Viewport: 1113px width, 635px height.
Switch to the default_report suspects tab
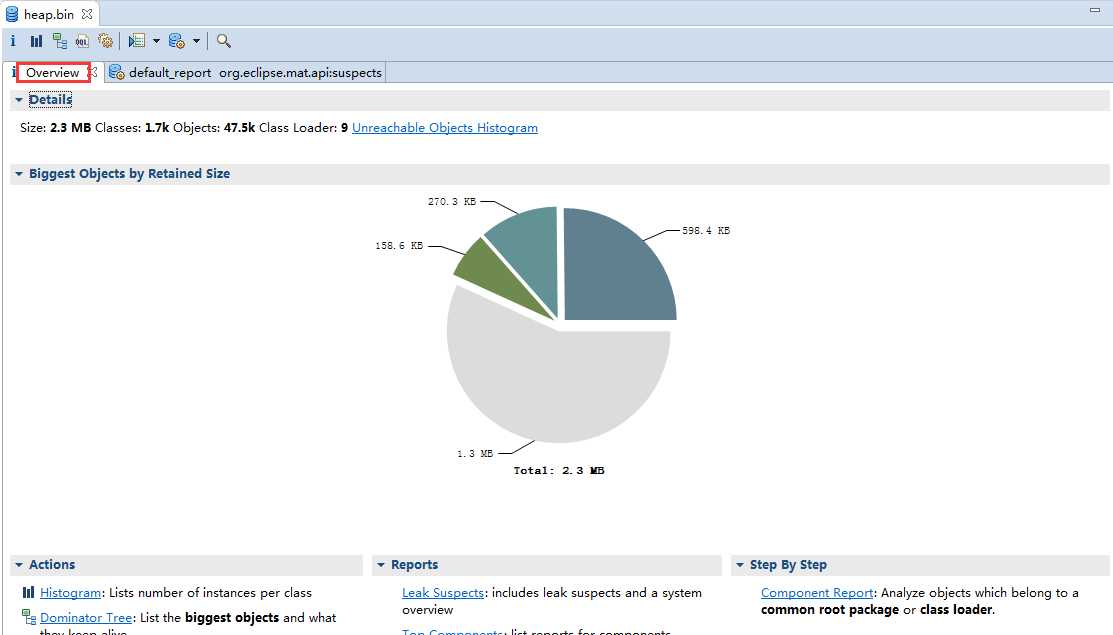tap(246, 72)
